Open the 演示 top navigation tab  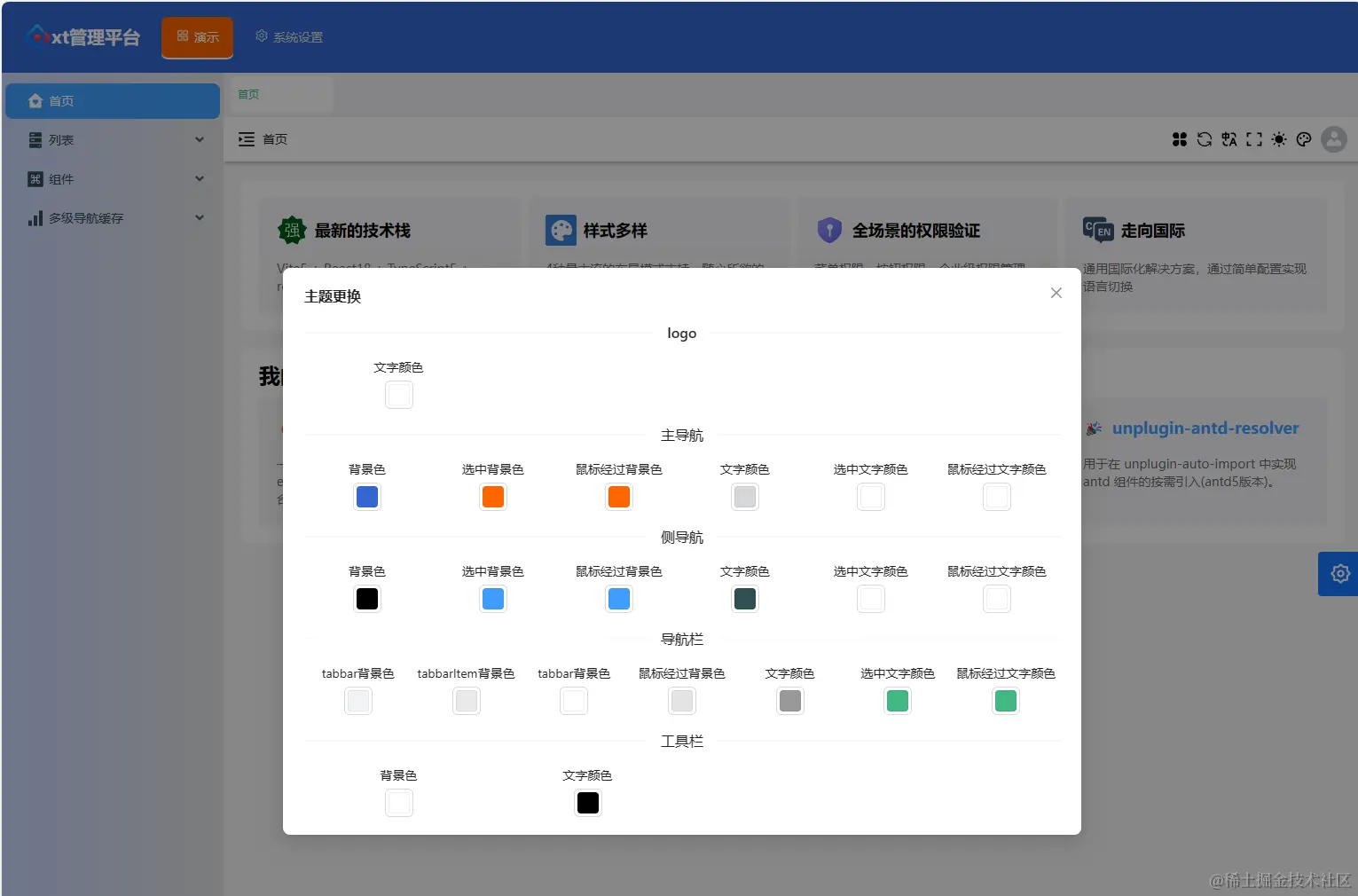click(x=197, y=37)
